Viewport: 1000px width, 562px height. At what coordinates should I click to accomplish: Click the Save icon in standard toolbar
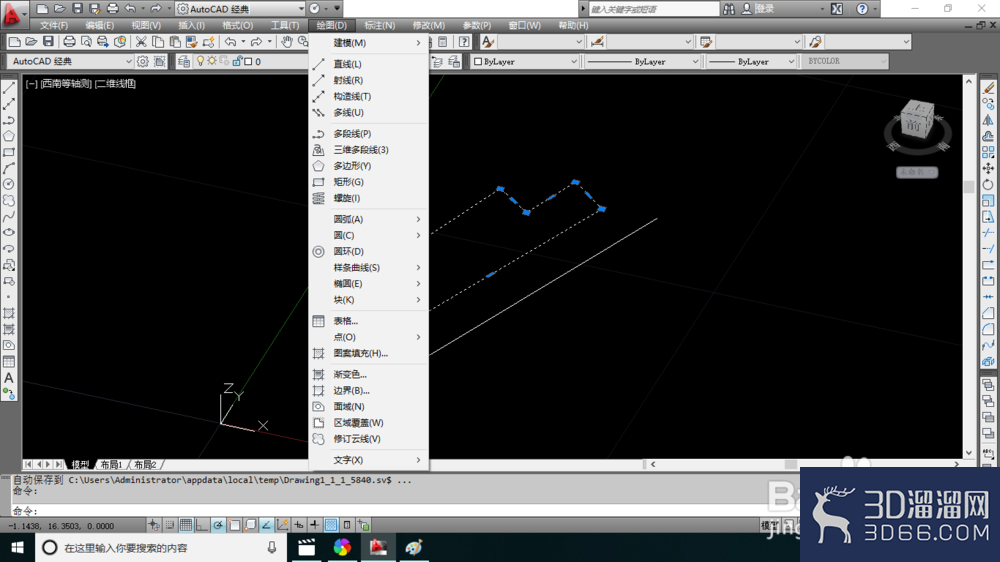[x=48, y=42]
